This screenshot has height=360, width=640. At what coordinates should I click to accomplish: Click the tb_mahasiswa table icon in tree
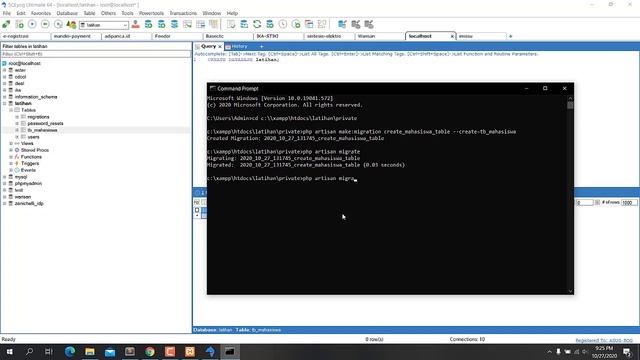pos(24,130)
